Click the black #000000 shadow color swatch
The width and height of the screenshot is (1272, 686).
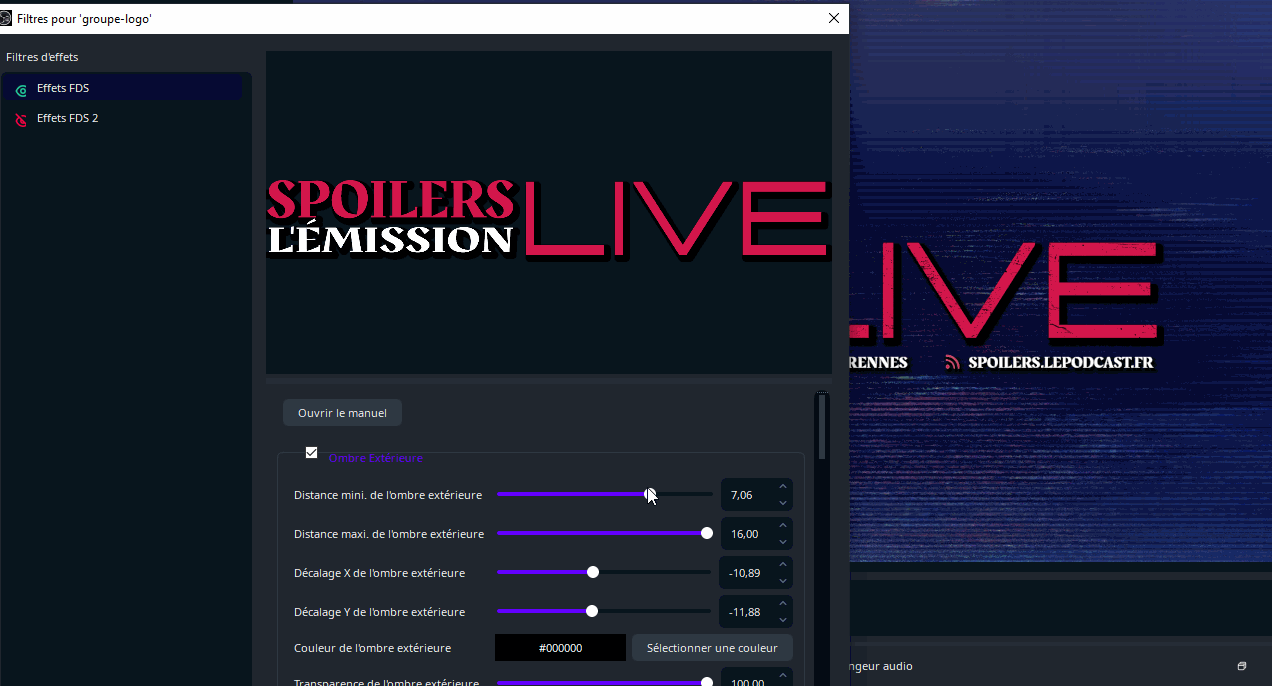[x=560, y=648]
